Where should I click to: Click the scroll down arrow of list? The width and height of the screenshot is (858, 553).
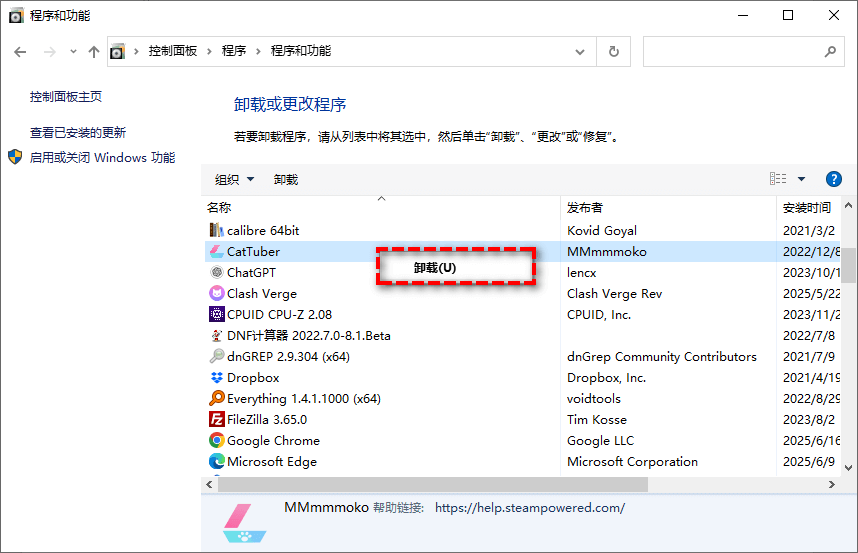(848, 468)
